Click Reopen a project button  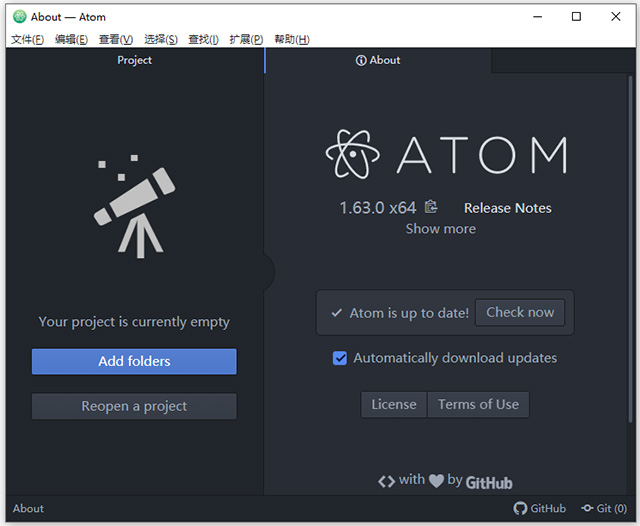tap(134, 406)
